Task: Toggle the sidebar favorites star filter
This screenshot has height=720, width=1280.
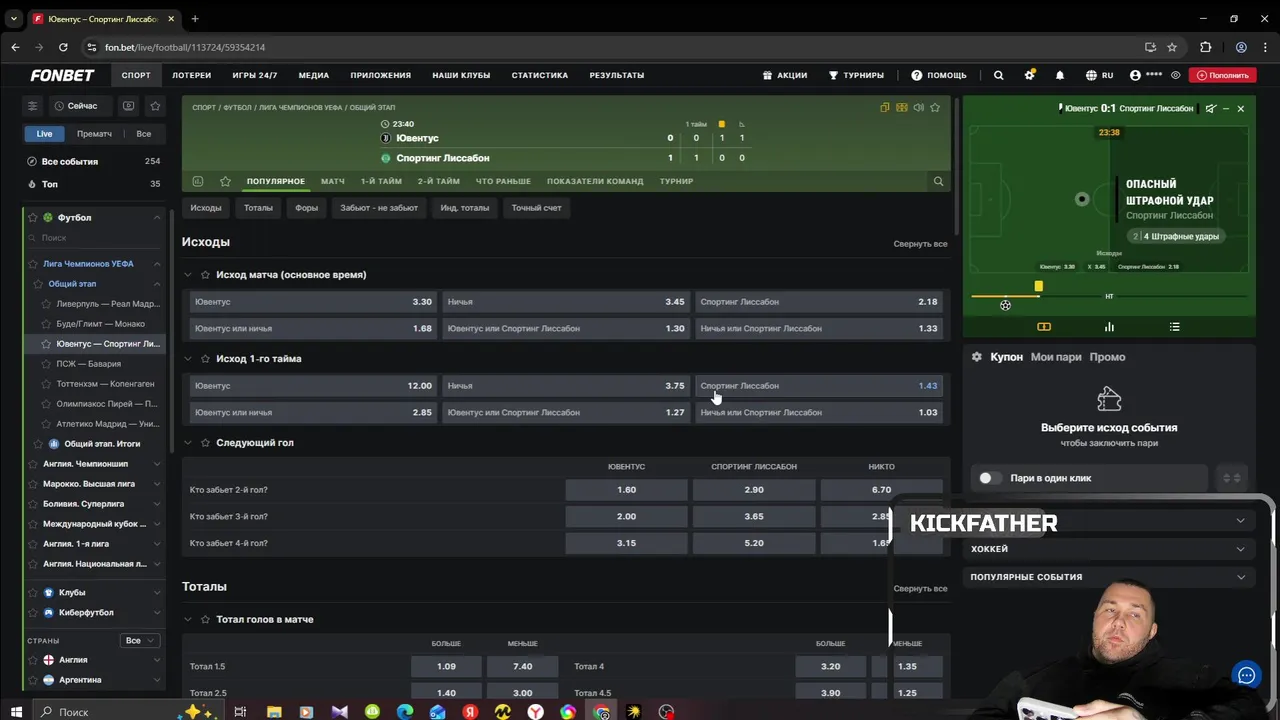Action: coord(155,106)
